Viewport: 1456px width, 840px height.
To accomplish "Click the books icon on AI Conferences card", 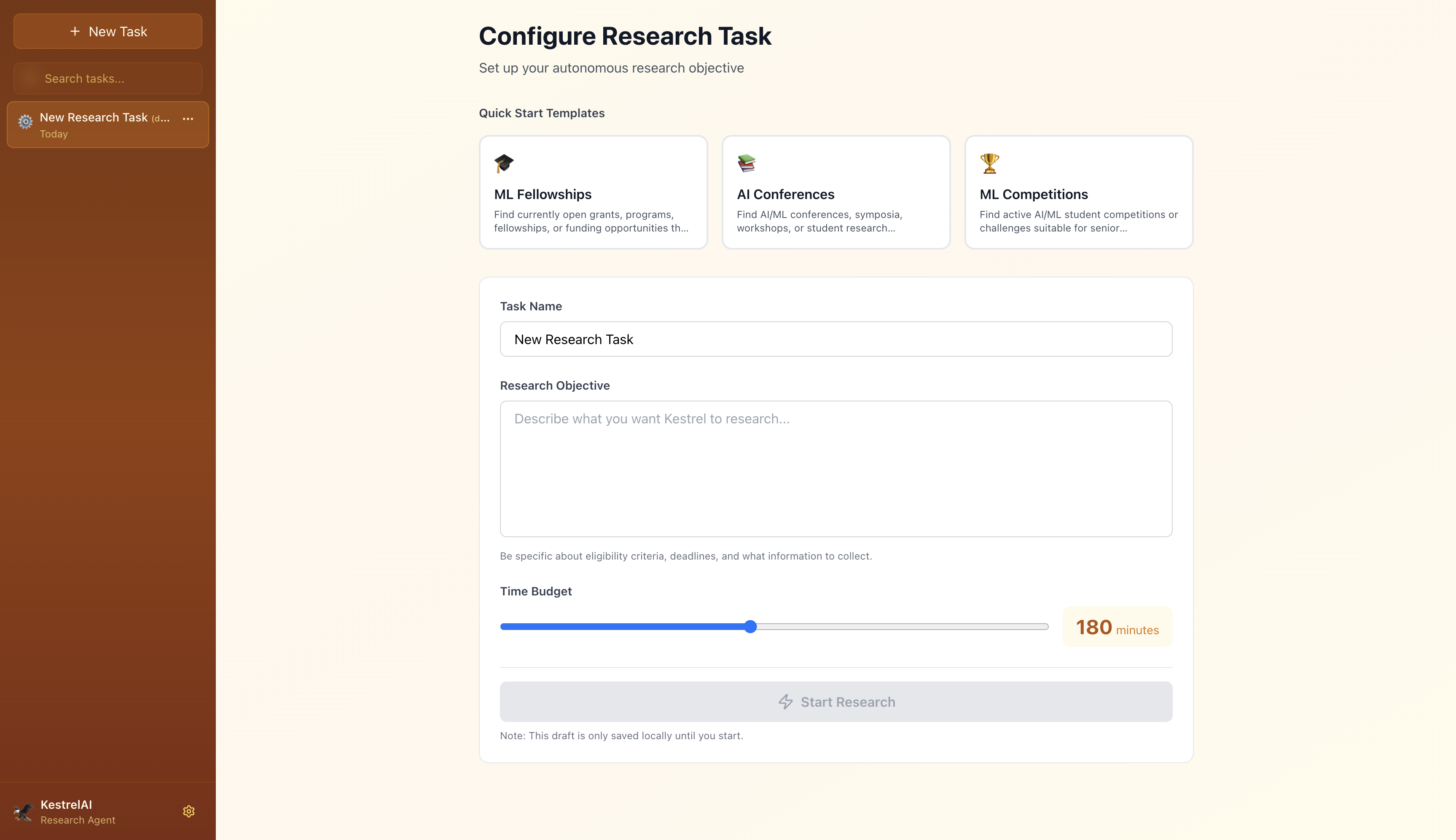I will [x=747, y=163].
